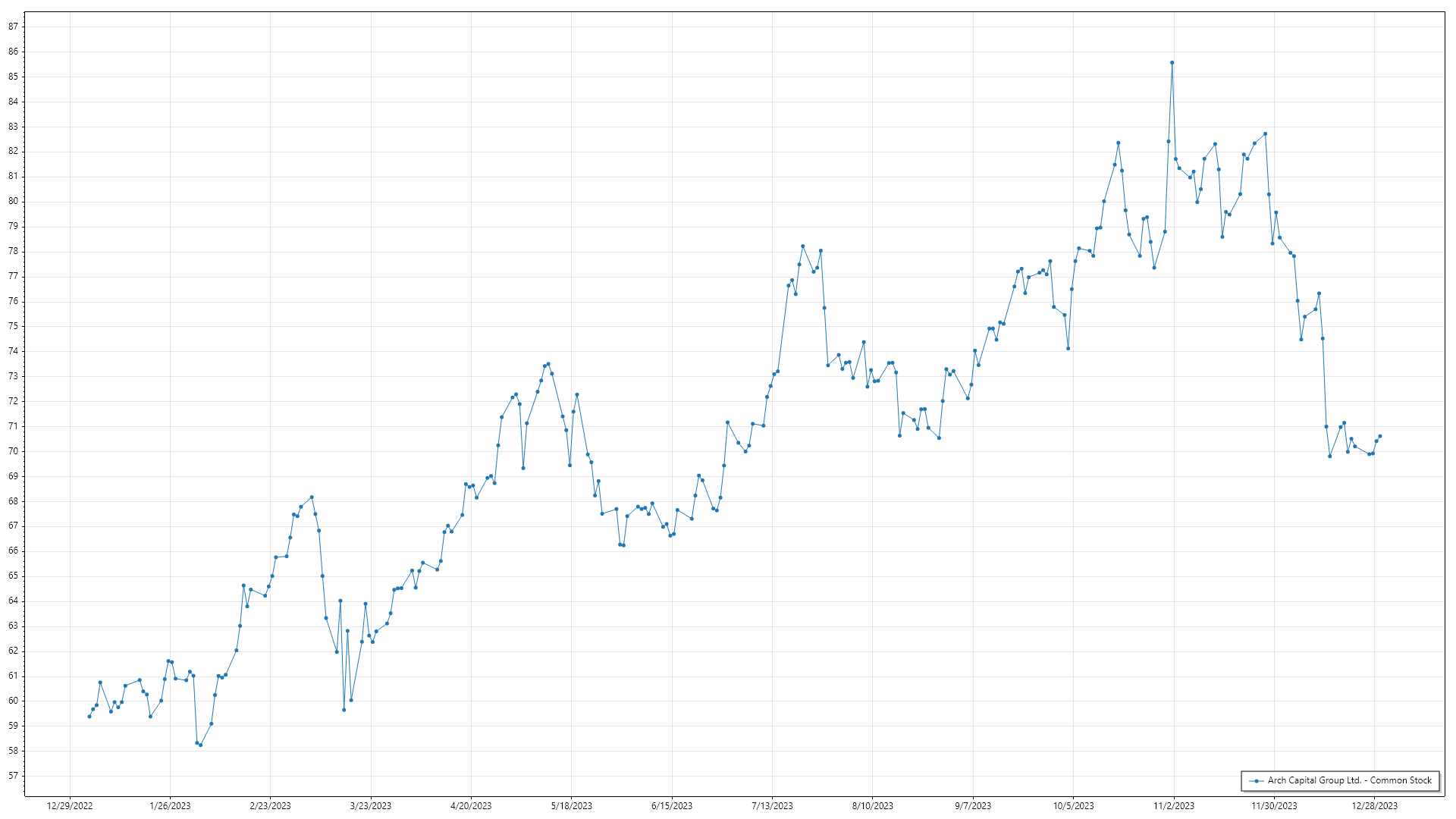Click the 80 value on price axis
This screenshot has height=819, width=1456.
click(14, 202)
